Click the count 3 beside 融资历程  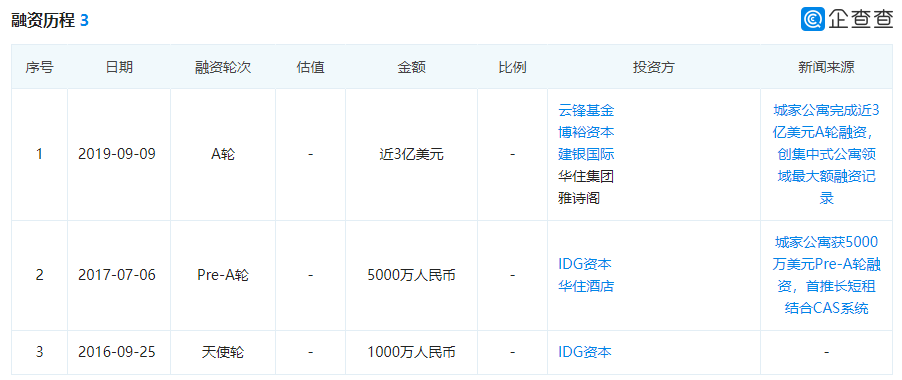click(84, 21)
